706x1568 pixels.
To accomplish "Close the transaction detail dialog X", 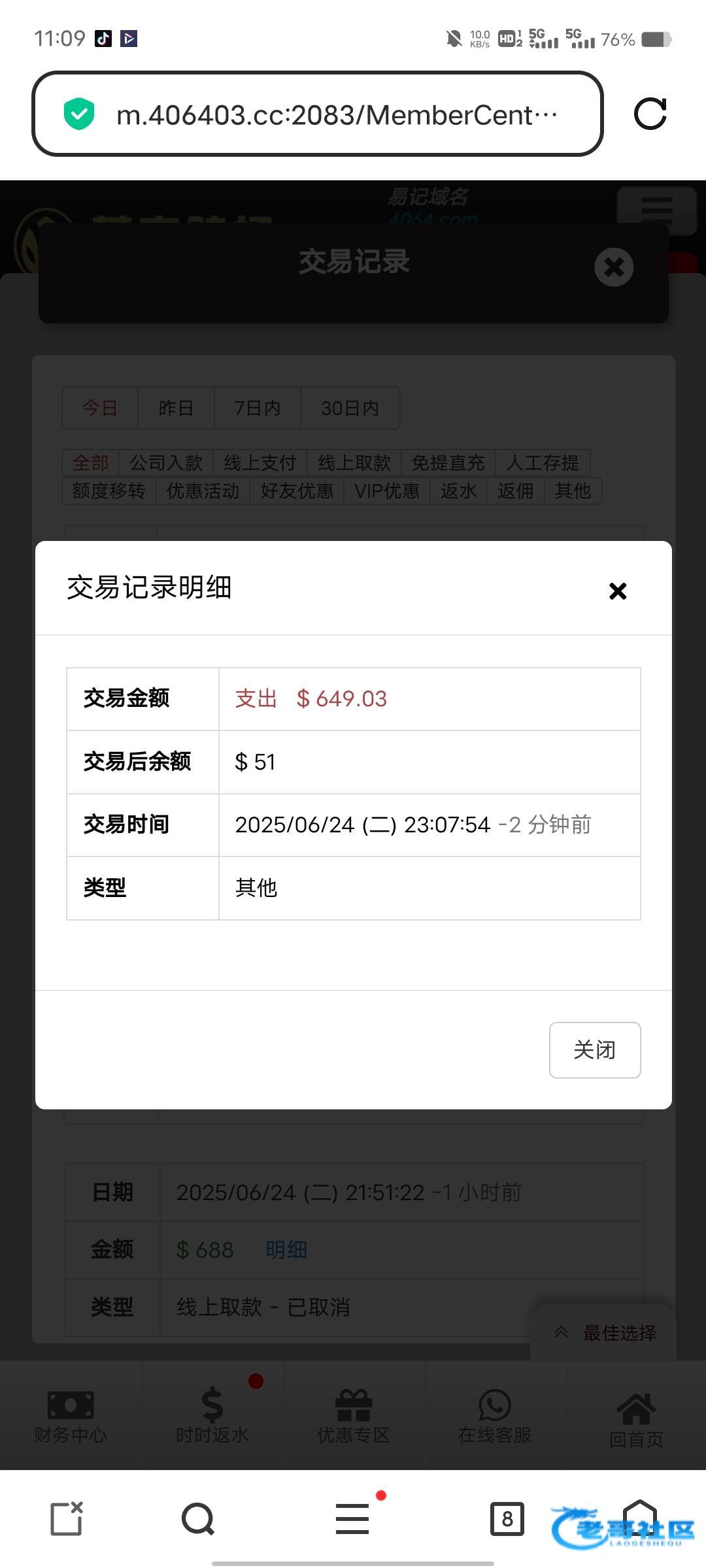I will 617,591.
